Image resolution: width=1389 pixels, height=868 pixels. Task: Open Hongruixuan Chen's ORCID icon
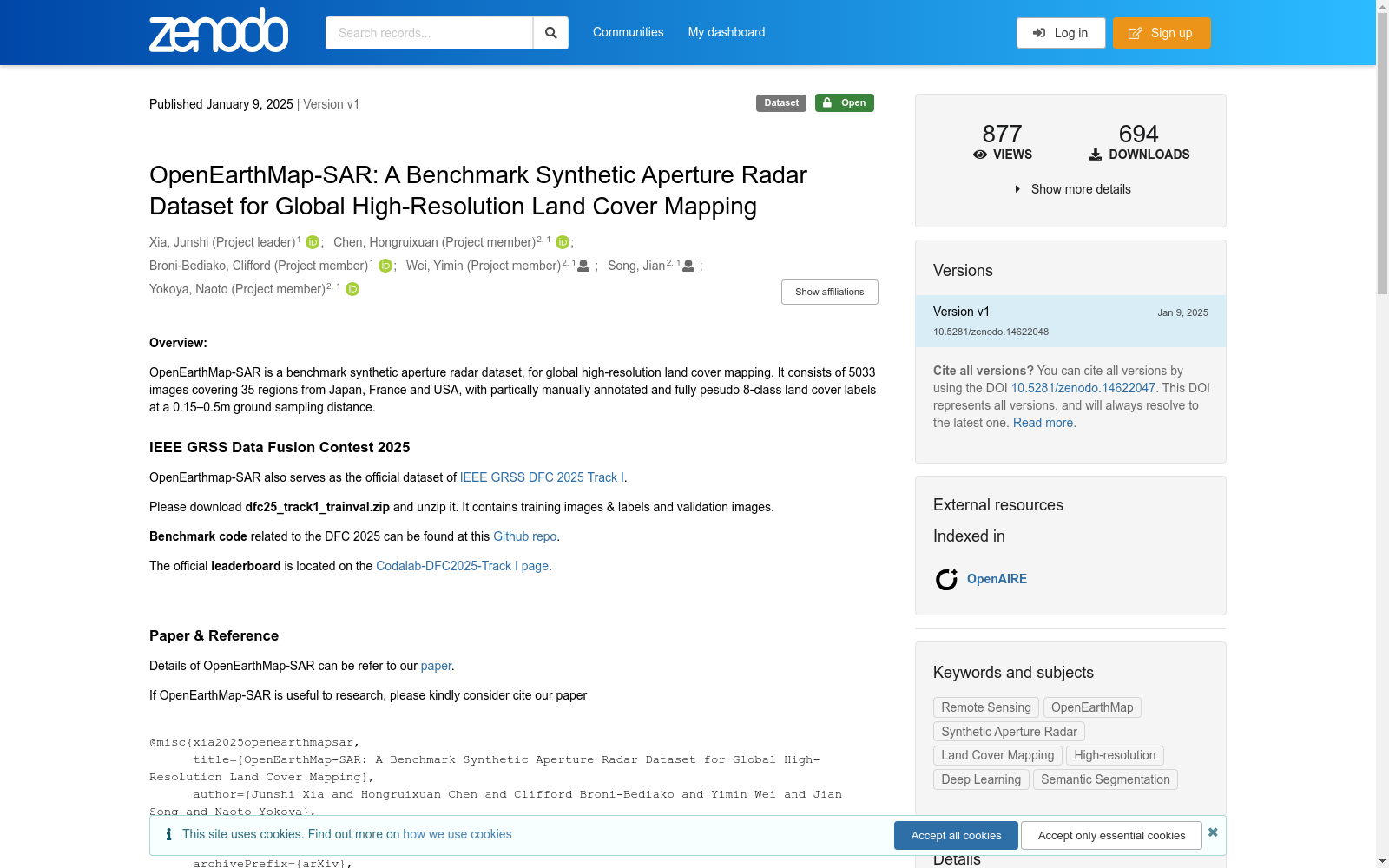[562, 242]
